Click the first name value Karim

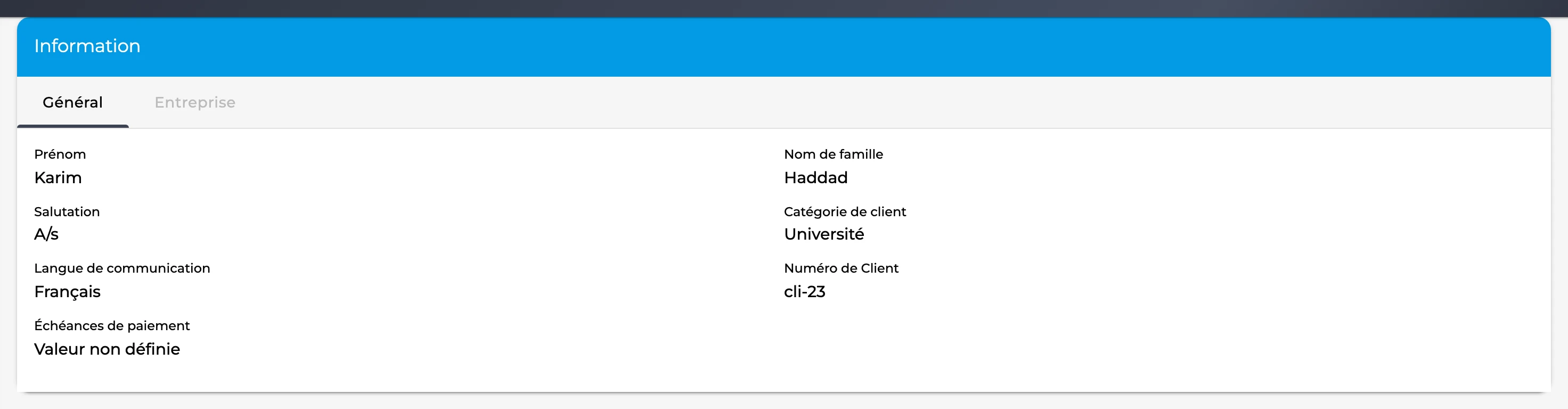(x=58, y=178)
